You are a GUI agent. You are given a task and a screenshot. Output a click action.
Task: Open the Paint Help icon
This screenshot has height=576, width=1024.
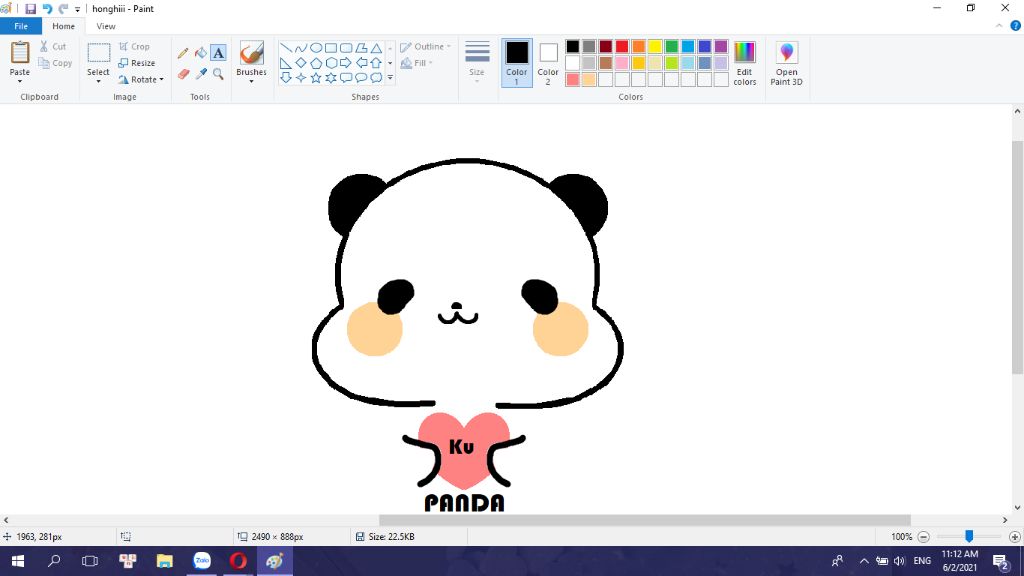pos(1016,26)
